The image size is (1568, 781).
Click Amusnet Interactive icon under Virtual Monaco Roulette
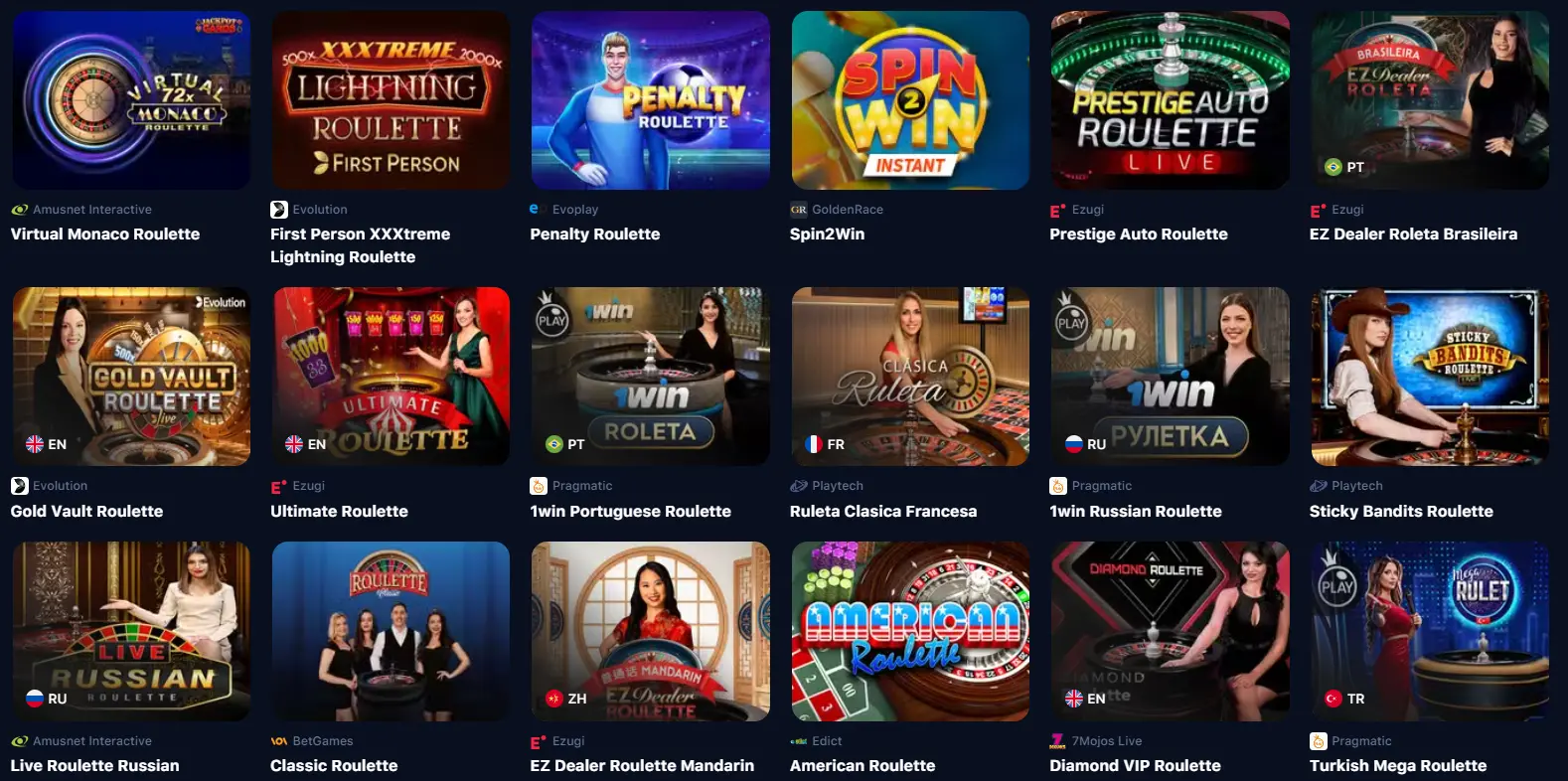20,210
